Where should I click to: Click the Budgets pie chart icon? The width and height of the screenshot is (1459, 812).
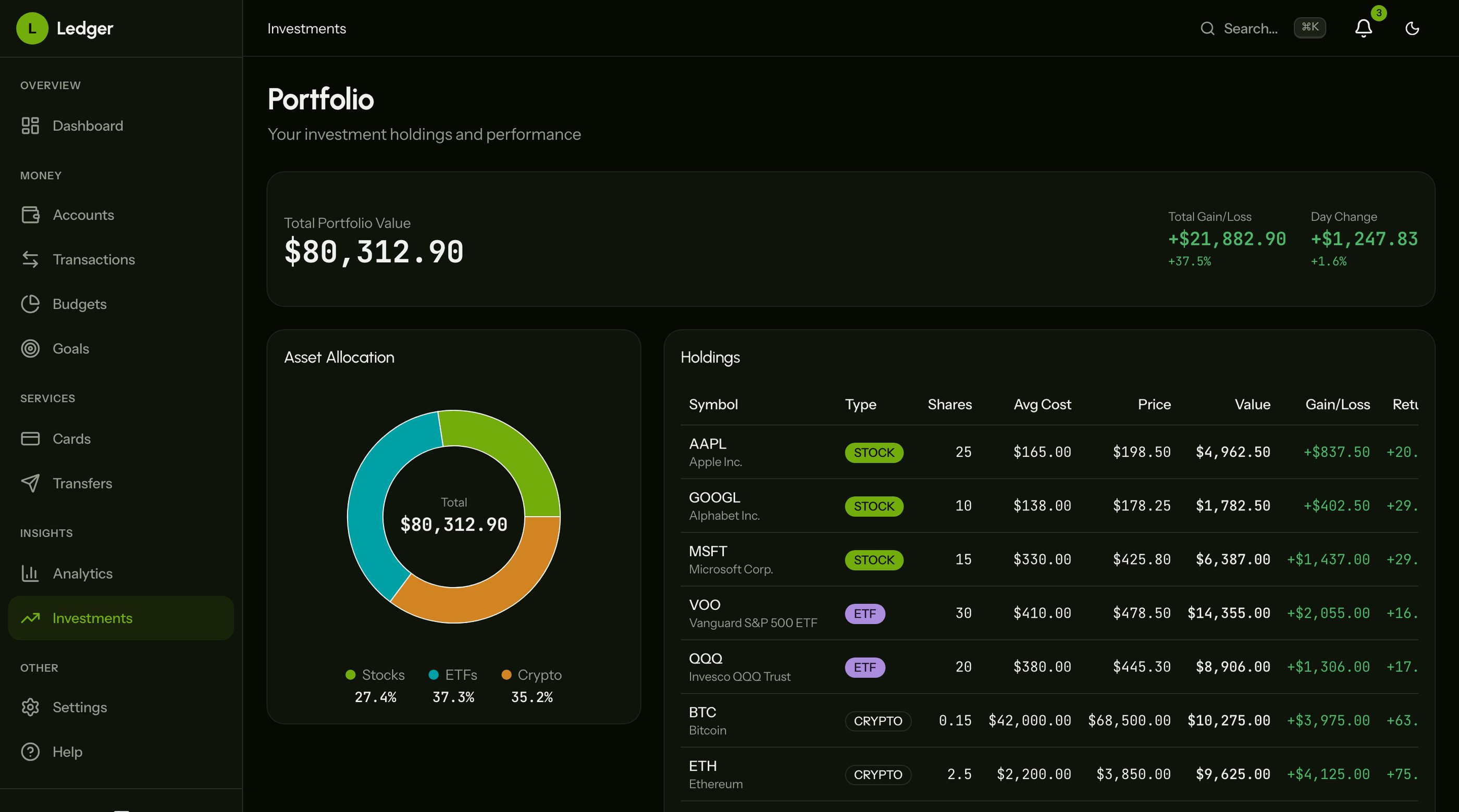(x=30, y=304)
